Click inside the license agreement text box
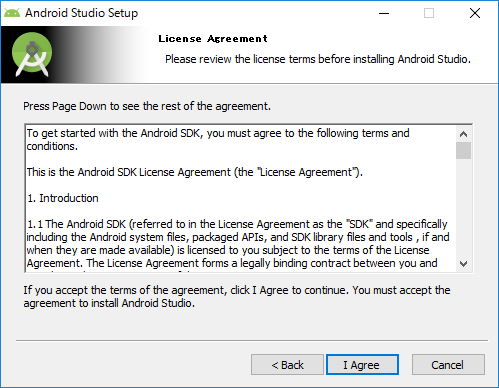 click(x=241, y=198)
